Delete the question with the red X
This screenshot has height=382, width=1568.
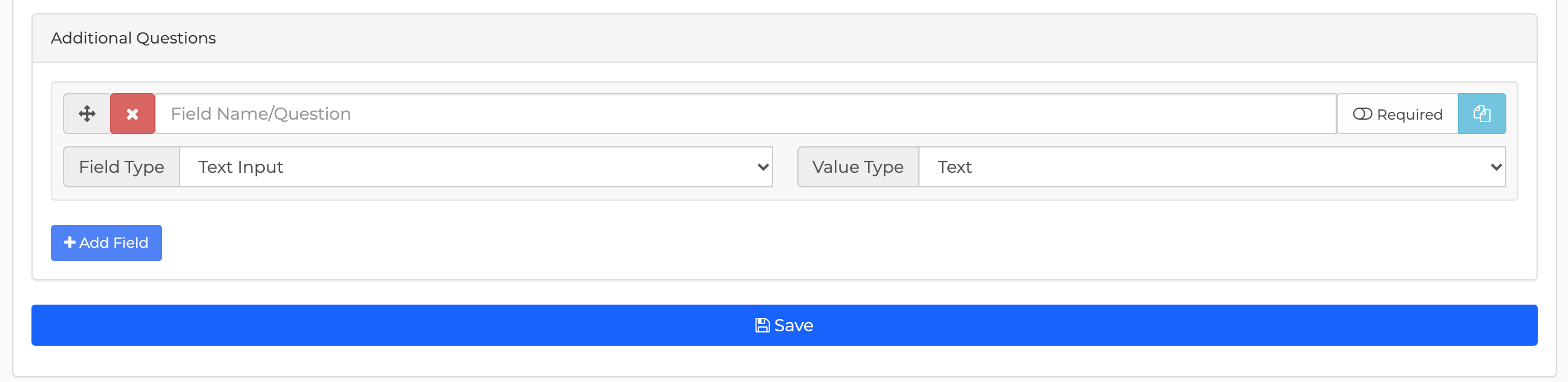point(132,114)
